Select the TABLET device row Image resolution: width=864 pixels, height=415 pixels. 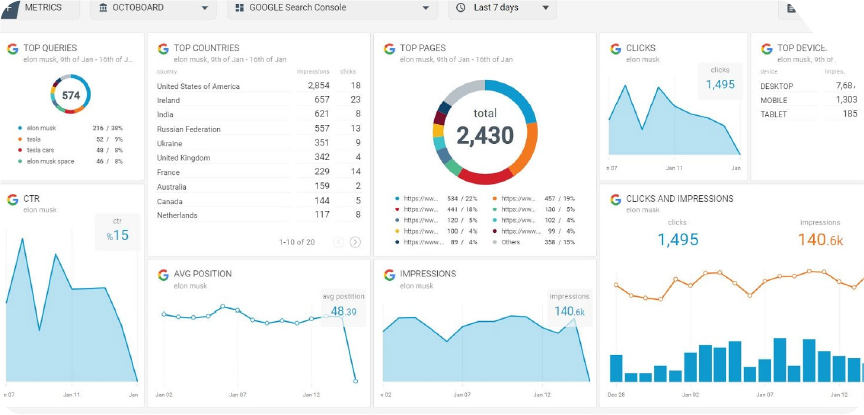point(809,115)
